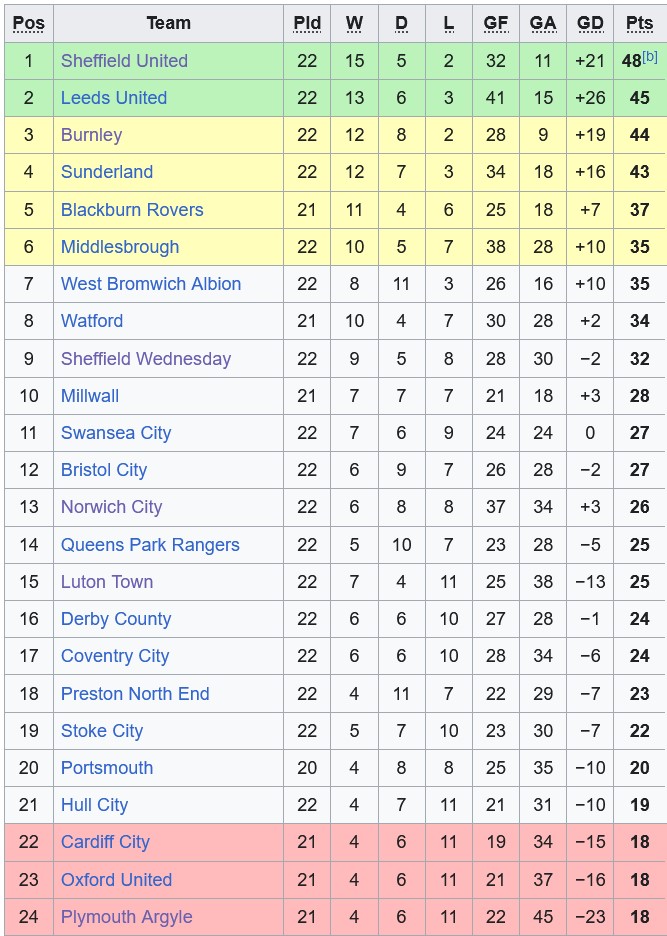Click the Cardiff City link

tap(105, 842)
